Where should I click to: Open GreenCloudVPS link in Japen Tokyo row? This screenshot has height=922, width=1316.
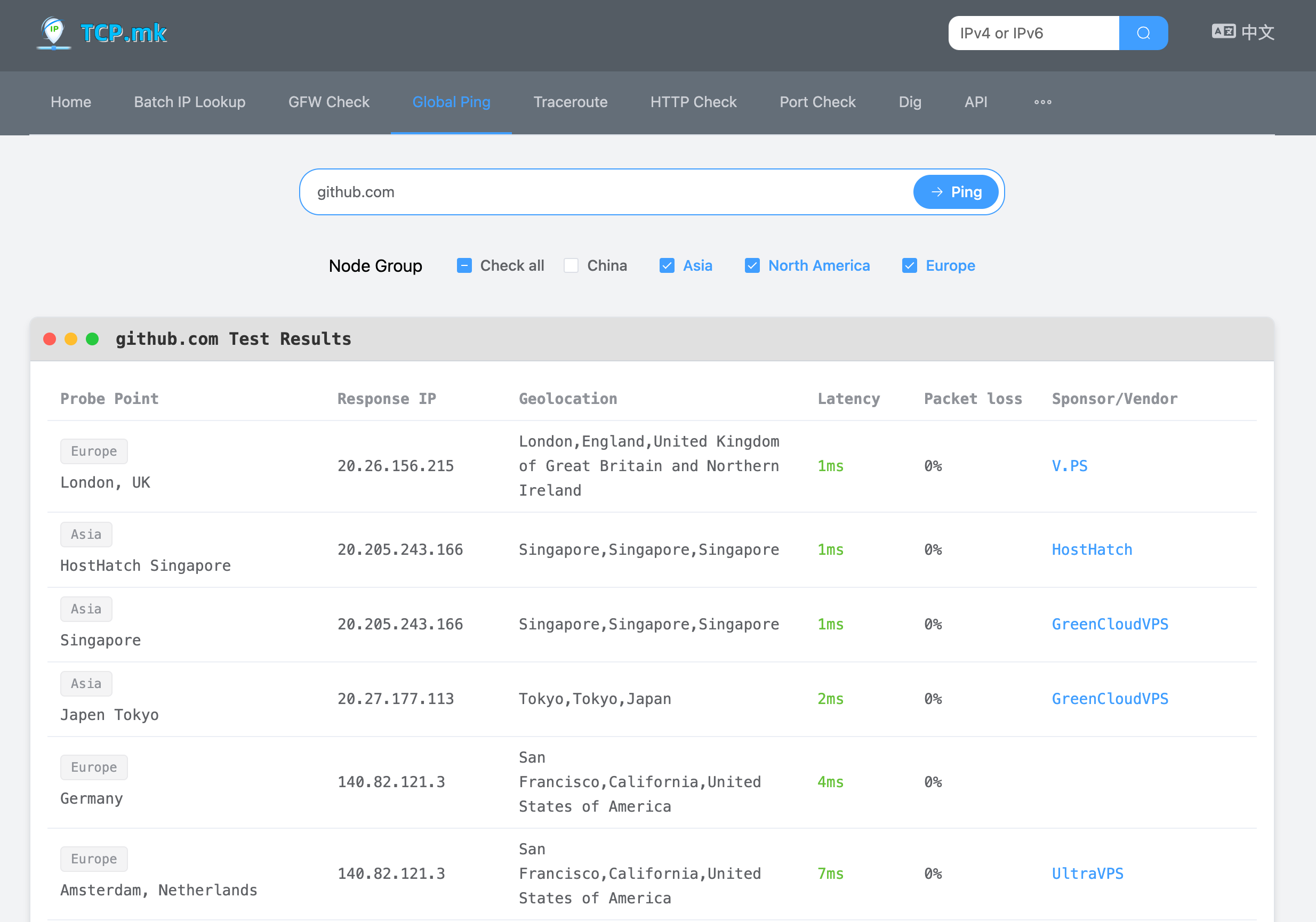(1110, 699)
